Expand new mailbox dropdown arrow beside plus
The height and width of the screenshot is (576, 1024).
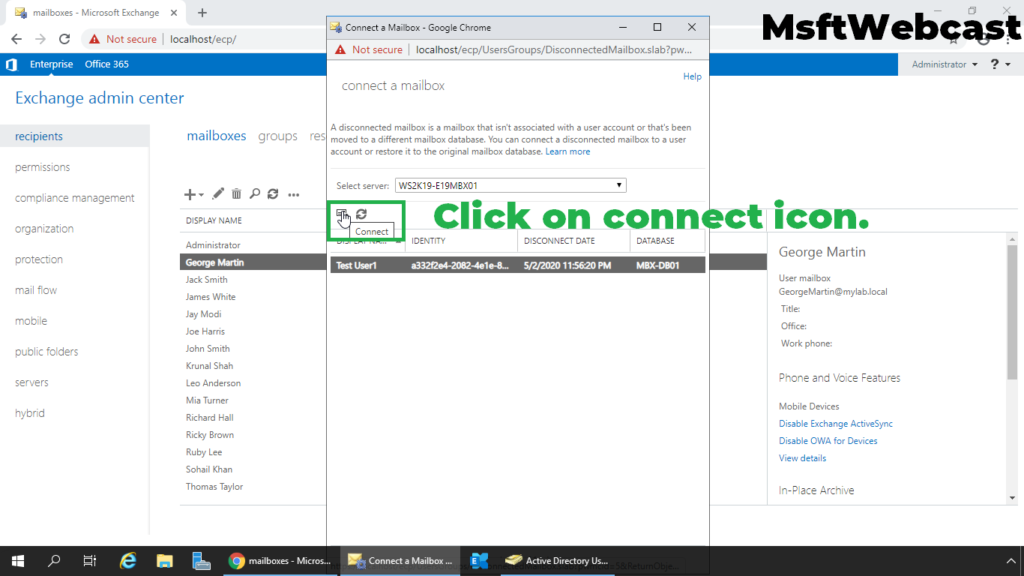[x=201, y=195]
